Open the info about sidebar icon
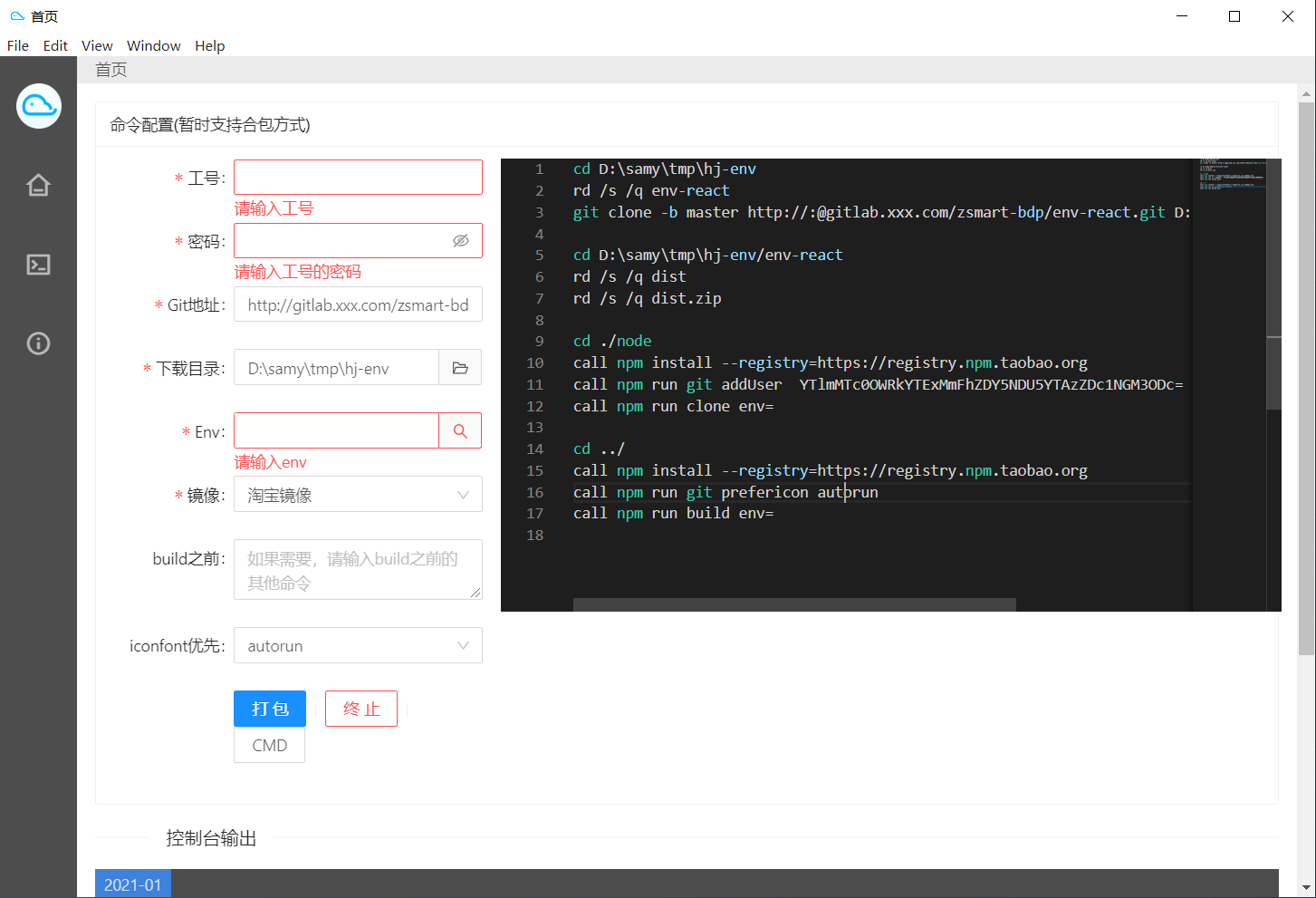 coord(38,343)
